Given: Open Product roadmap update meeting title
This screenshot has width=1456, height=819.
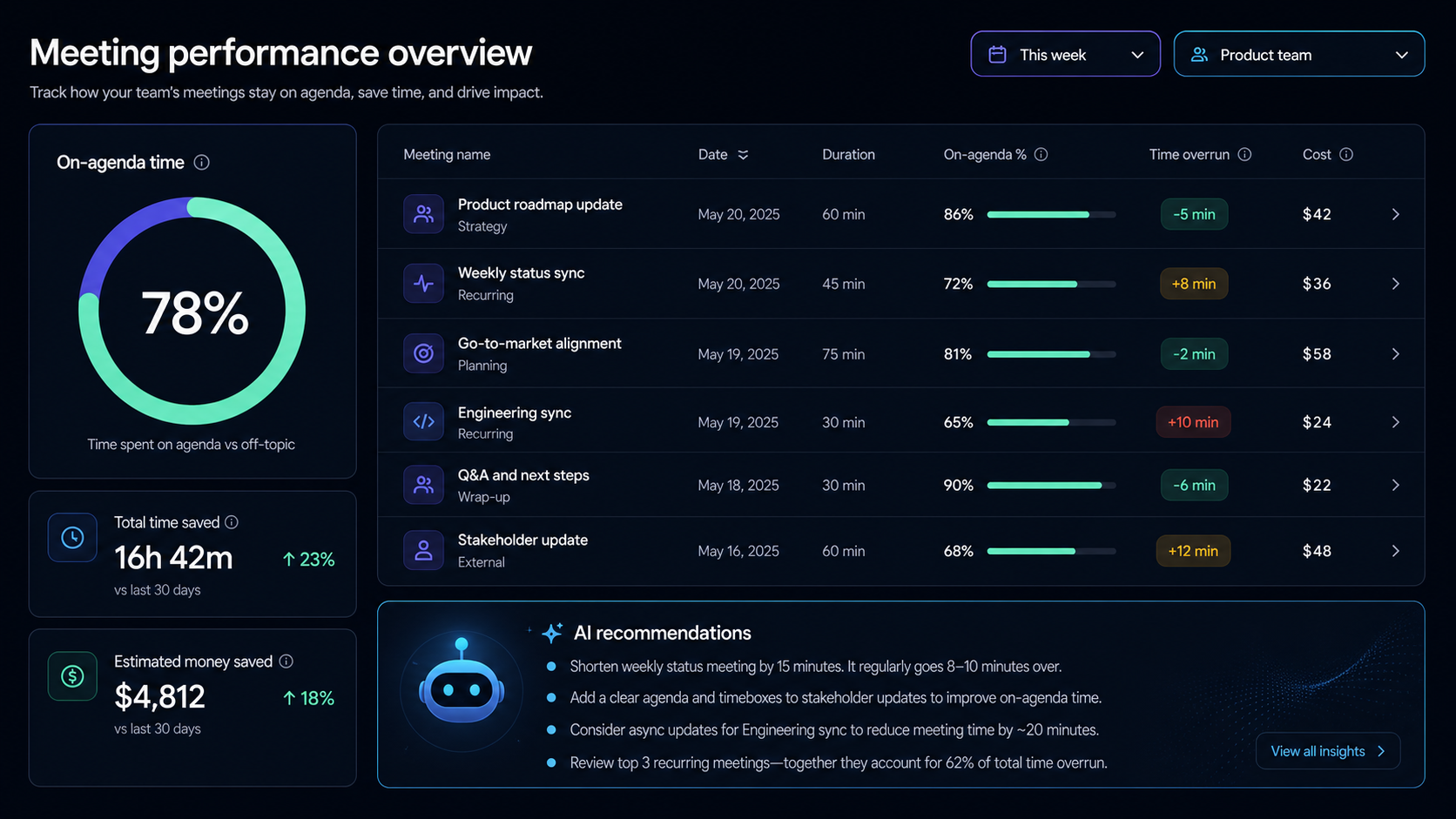Looking at the screenshot, I should click(x=540, y=205).
